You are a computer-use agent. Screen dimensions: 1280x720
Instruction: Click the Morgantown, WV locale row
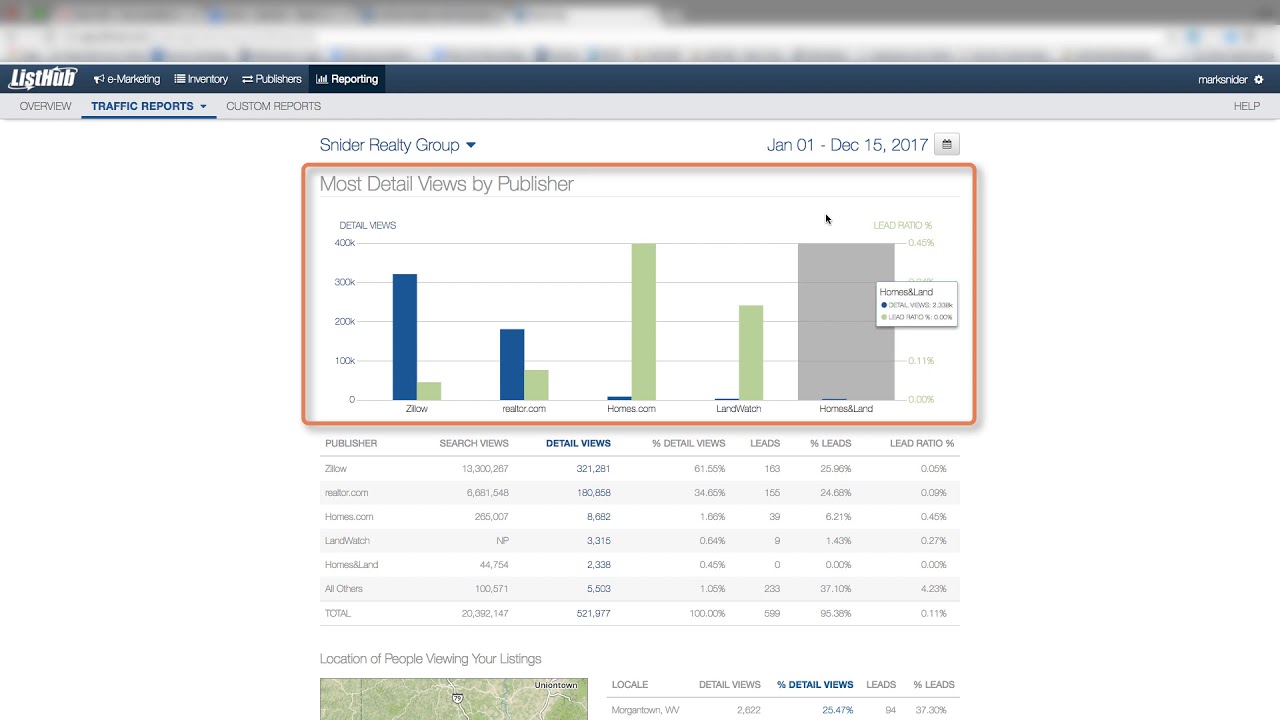(x=784, y=710)
